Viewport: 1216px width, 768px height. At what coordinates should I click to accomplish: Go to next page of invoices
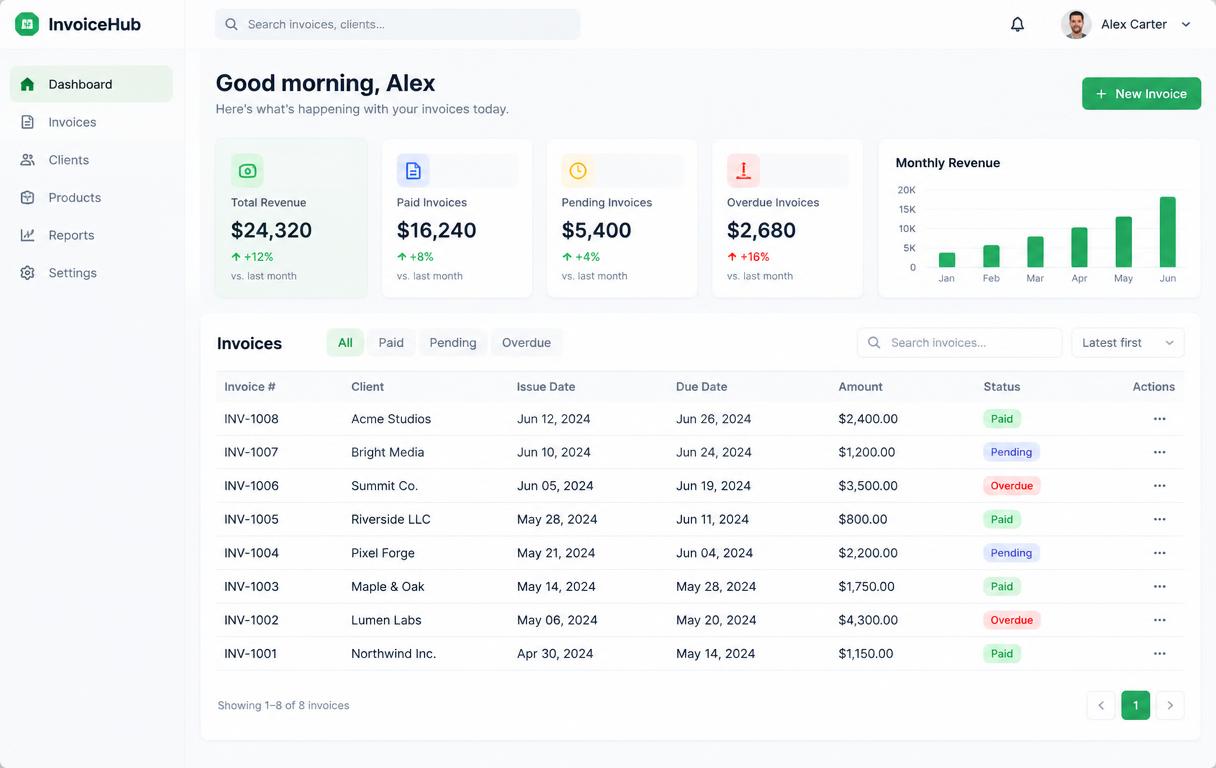[1170, 705]
